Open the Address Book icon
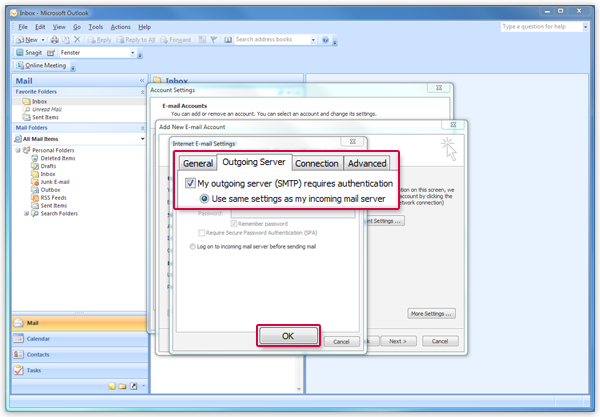 pyautogui.click(x=228, y=39)
